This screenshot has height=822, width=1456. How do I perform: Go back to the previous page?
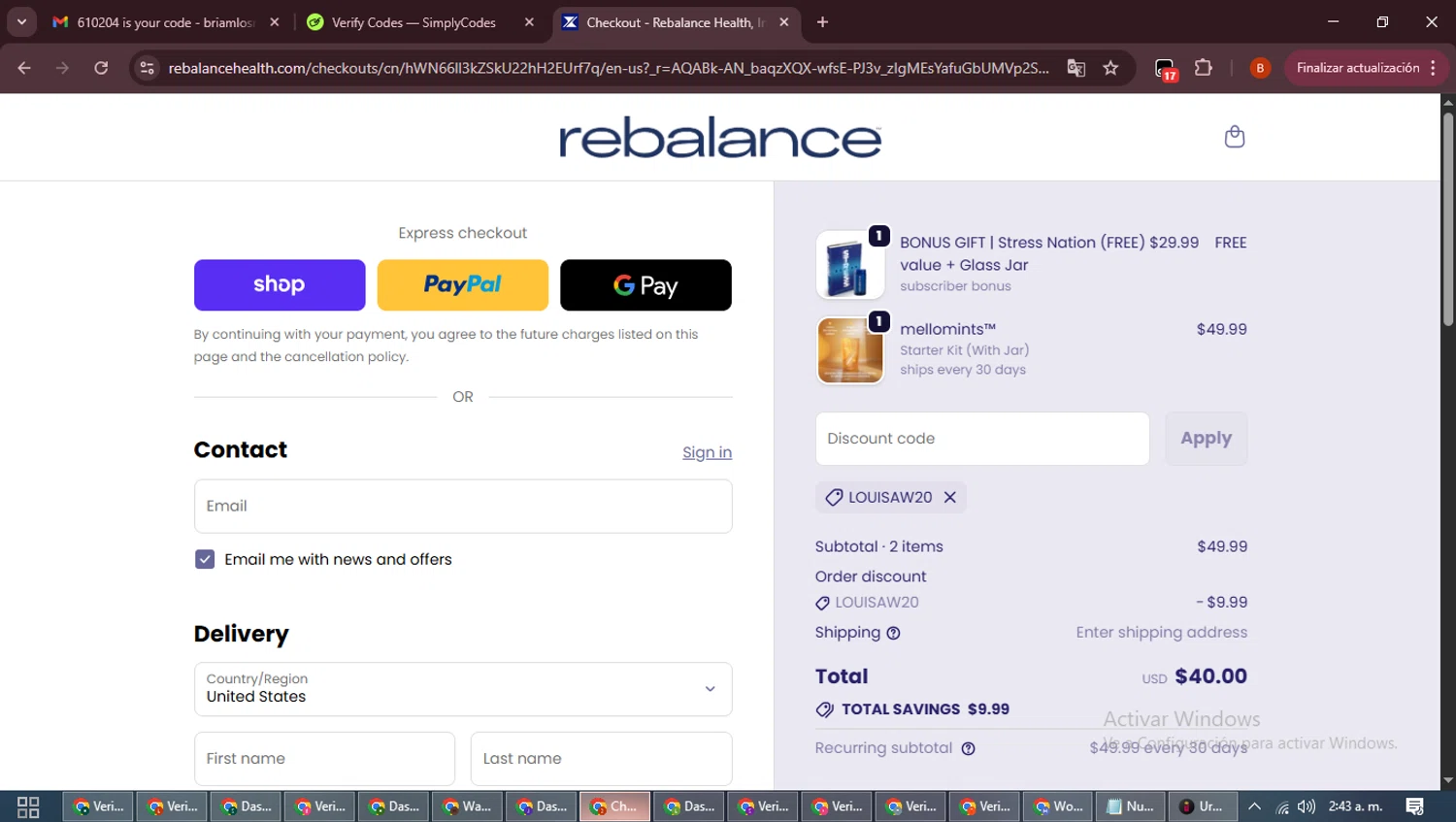tap(24, 68)
